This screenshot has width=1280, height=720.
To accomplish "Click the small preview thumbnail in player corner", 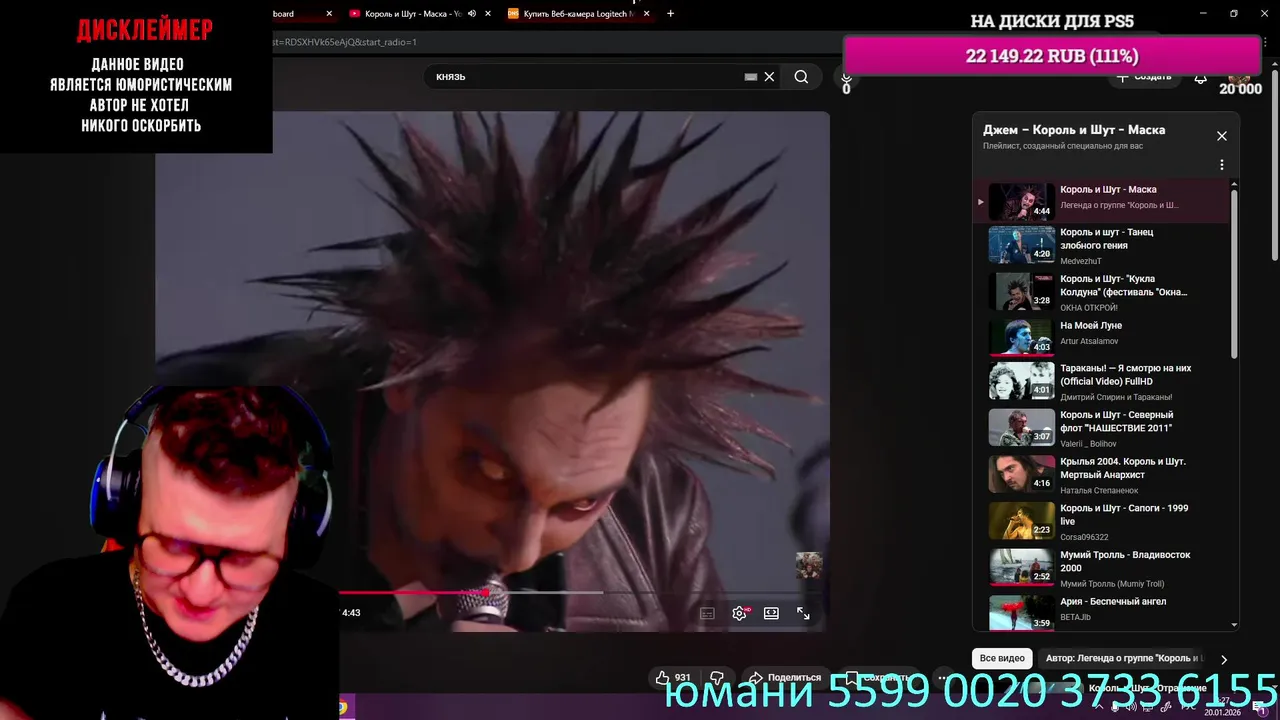I will (809, 565).
